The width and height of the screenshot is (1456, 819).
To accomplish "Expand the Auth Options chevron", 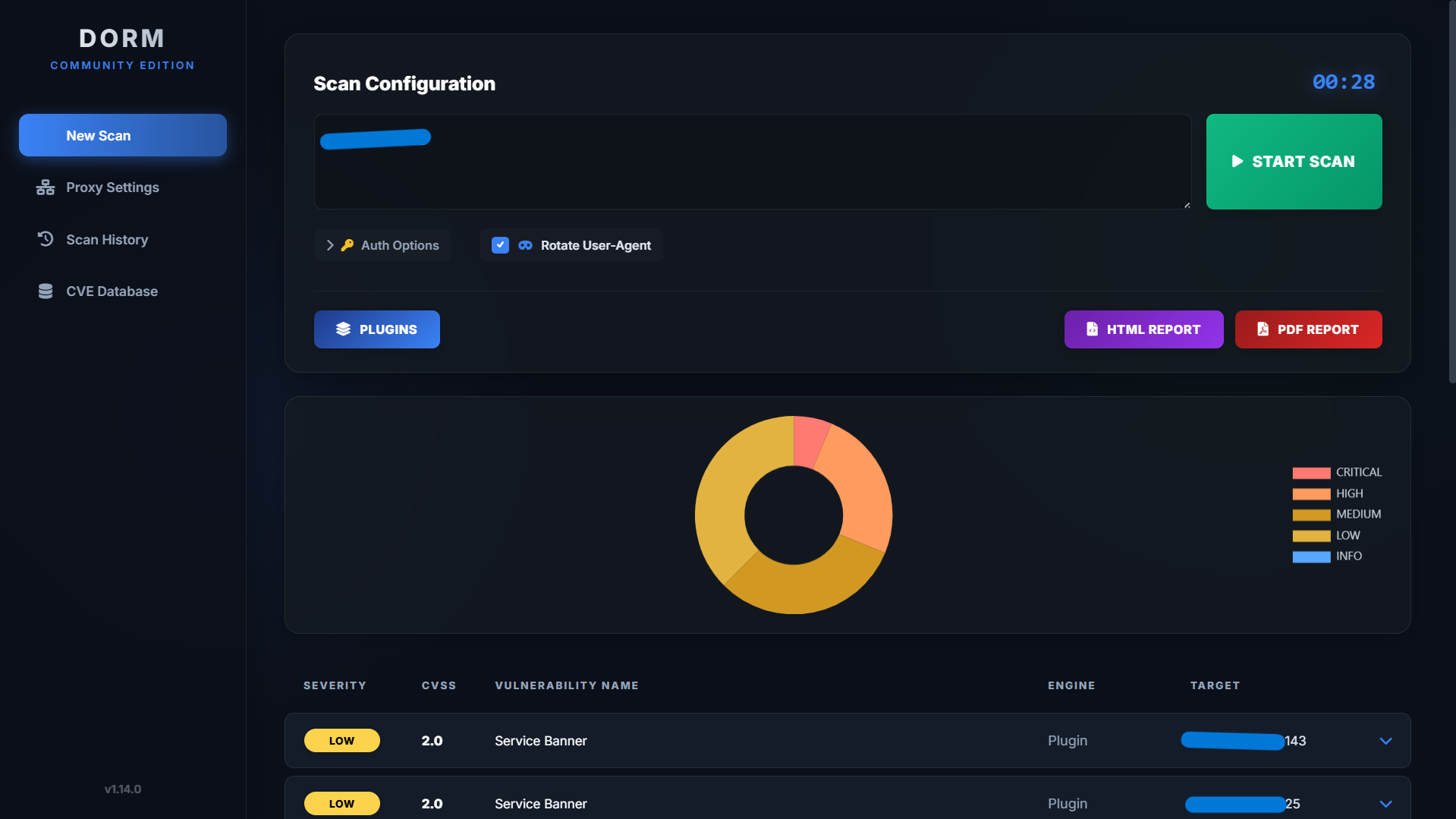I will tap(330, 245).
